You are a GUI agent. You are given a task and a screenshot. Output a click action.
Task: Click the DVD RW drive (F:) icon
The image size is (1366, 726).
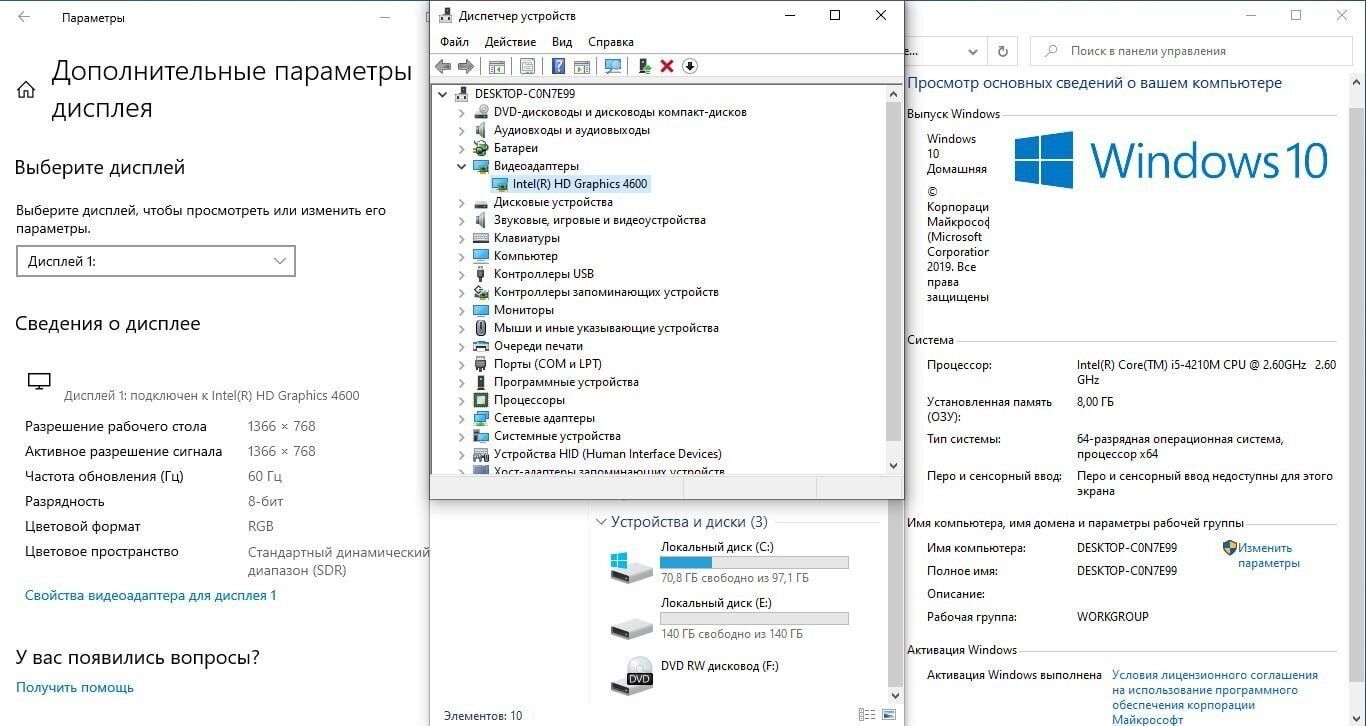(x=631, y=677)
